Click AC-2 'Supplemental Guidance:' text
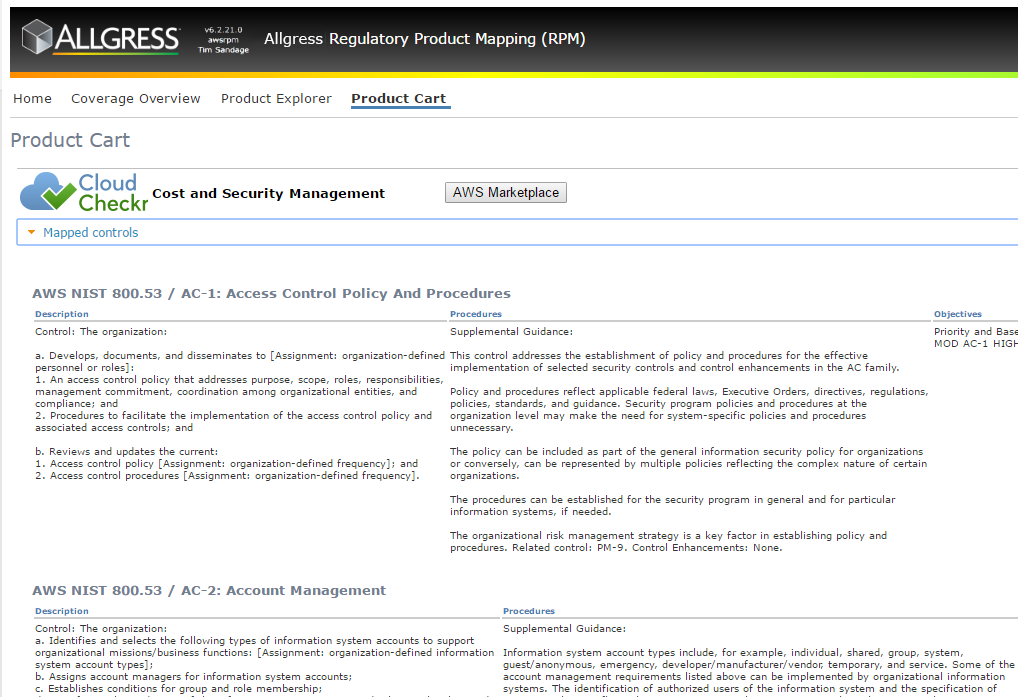1018x697 pixels. (564, 629)
